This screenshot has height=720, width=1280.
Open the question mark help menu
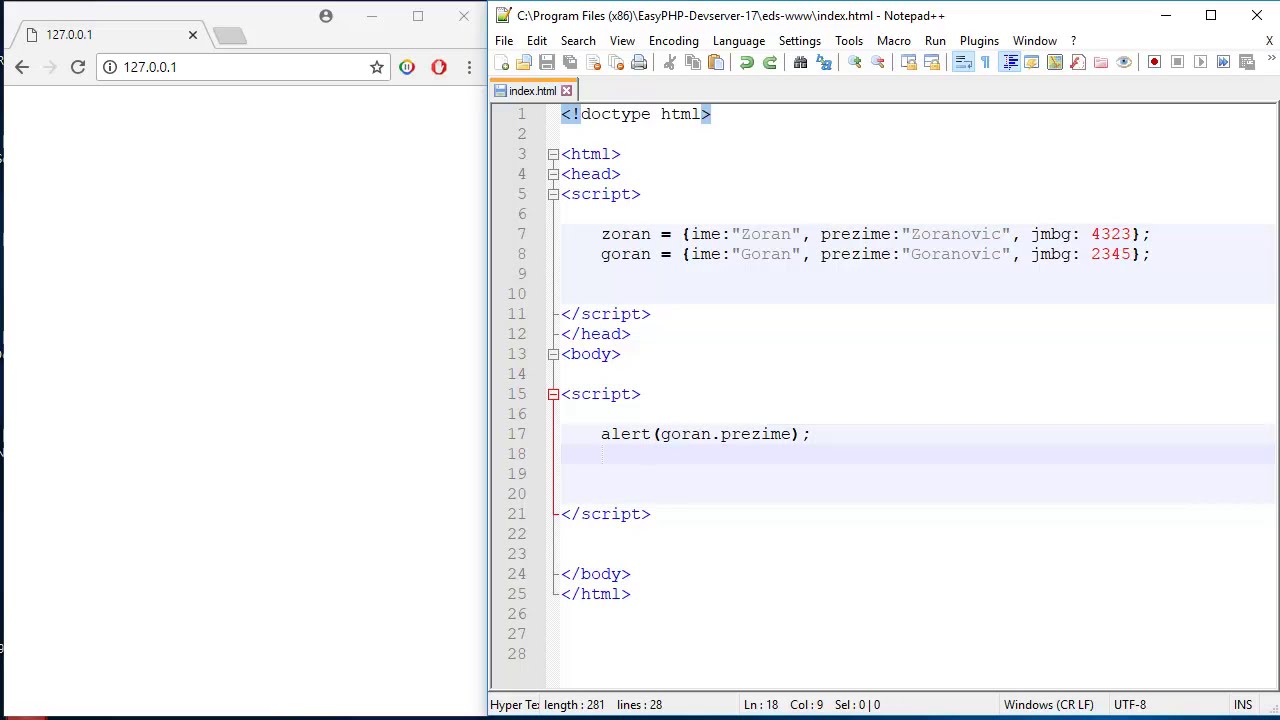pyautogui.click(x=1073, y=41)
